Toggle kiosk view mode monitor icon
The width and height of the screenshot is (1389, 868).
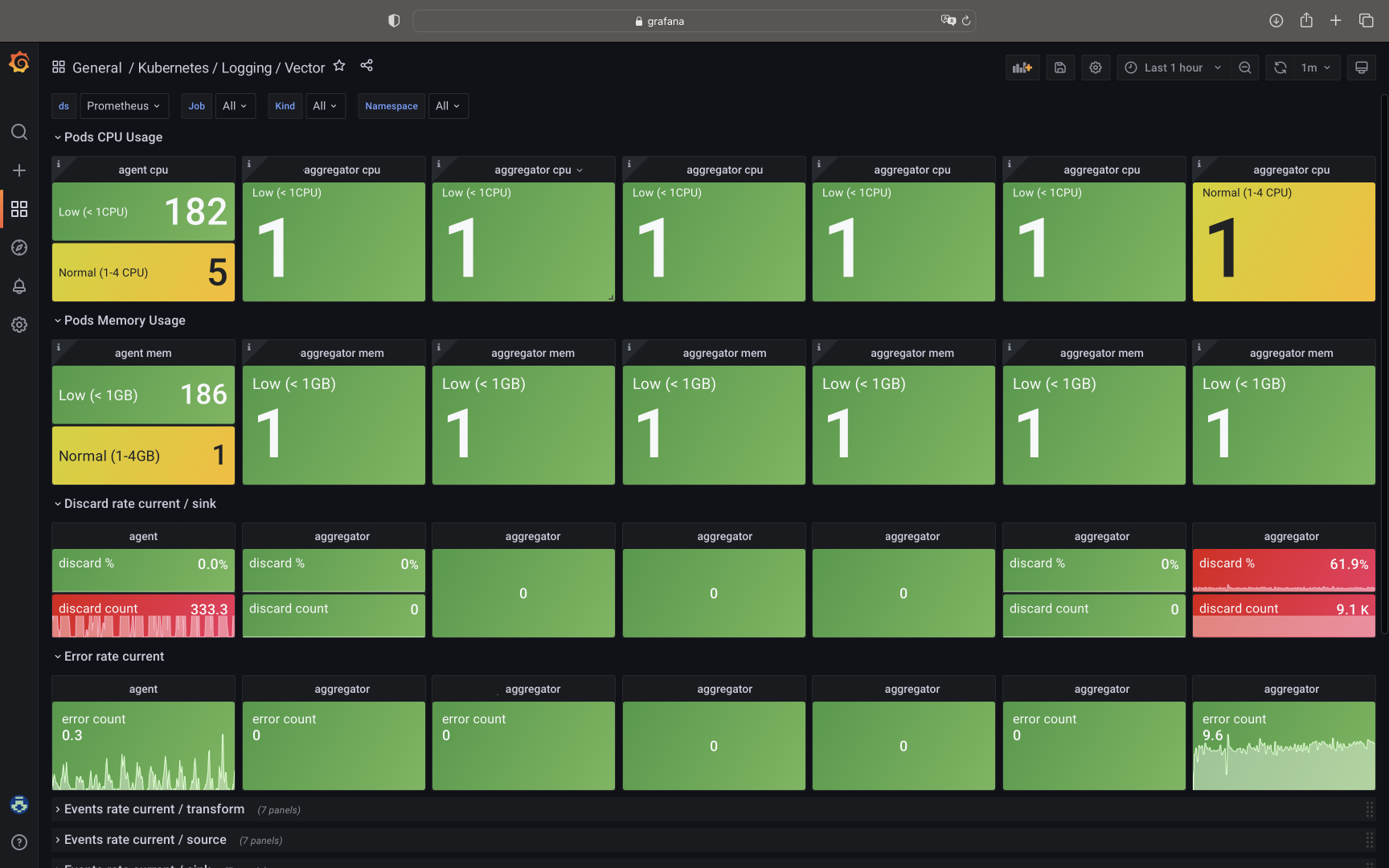1361,68
